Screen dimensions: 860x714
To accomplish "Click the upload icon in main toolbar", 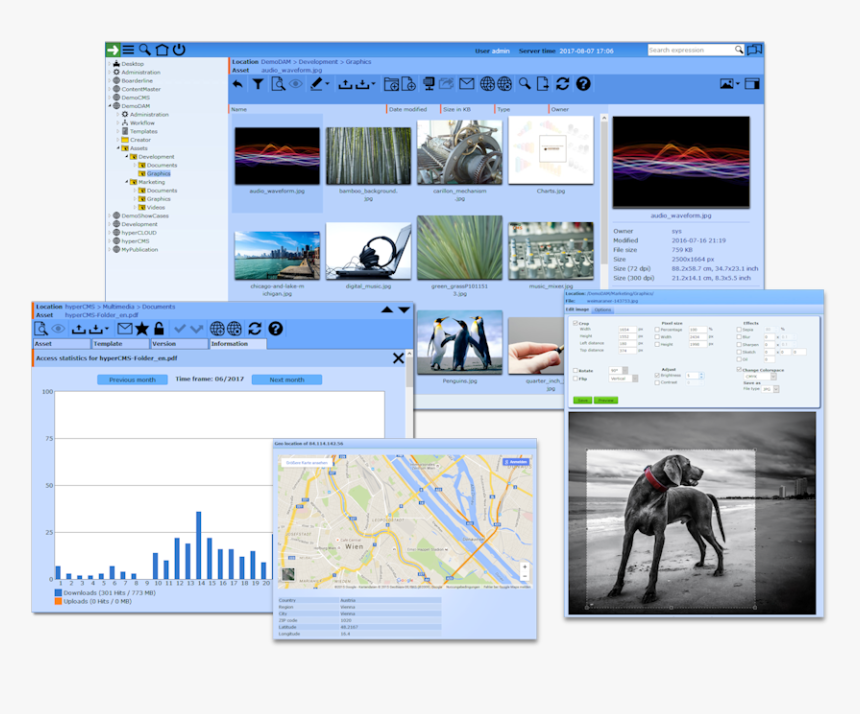I will (x=345, y=84).
